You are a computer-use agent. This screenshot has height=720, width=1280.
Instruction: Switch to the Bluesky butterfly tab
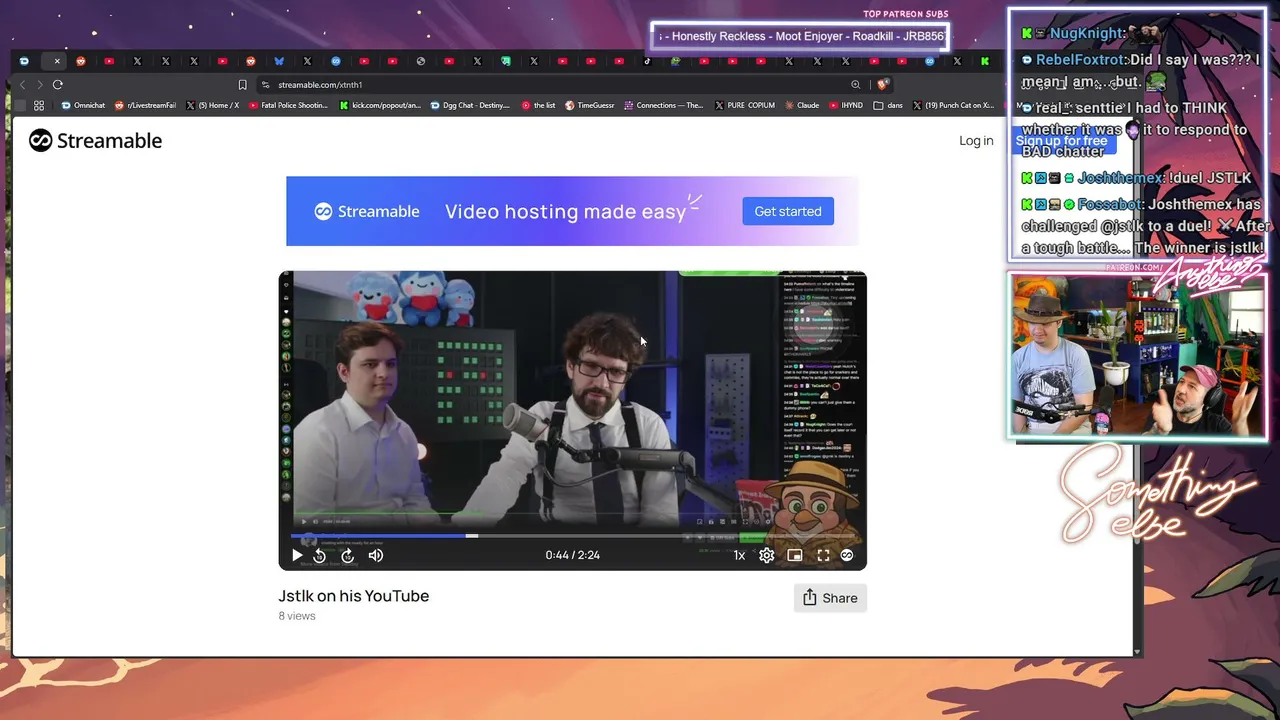[x=279, y=61]
